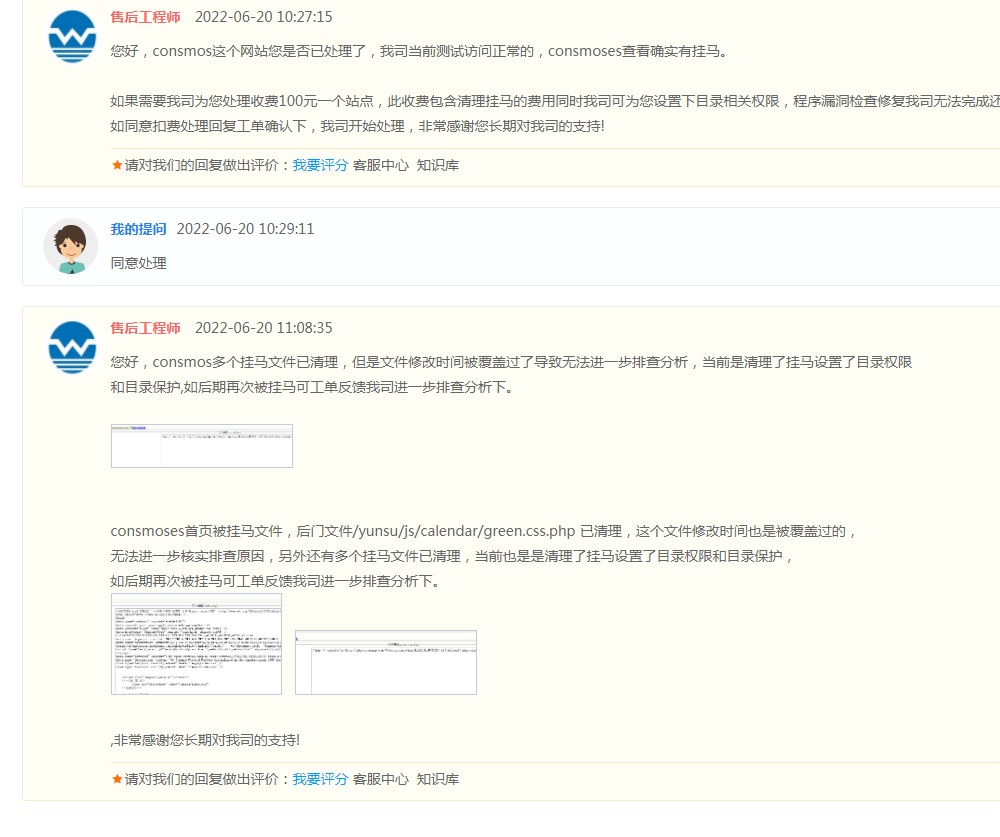Click the 售后工程师 name on the 10:27:15 reply
The height and width of the screenshot is (837, 1000).
146,17
